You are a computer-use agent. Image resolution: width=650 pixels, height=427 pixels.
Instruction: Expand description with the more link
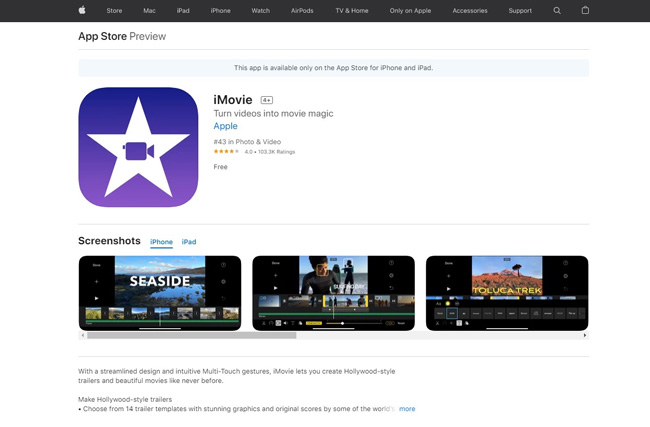[x=407, y=409]
